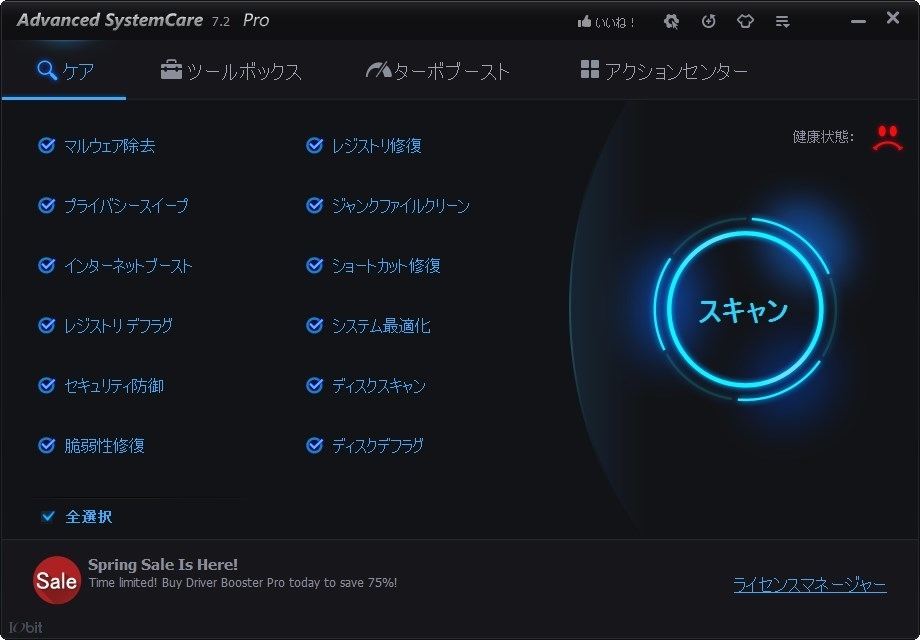Open the rescue/restore clock icon
This screenshot has height=640, width=920.
708,22
